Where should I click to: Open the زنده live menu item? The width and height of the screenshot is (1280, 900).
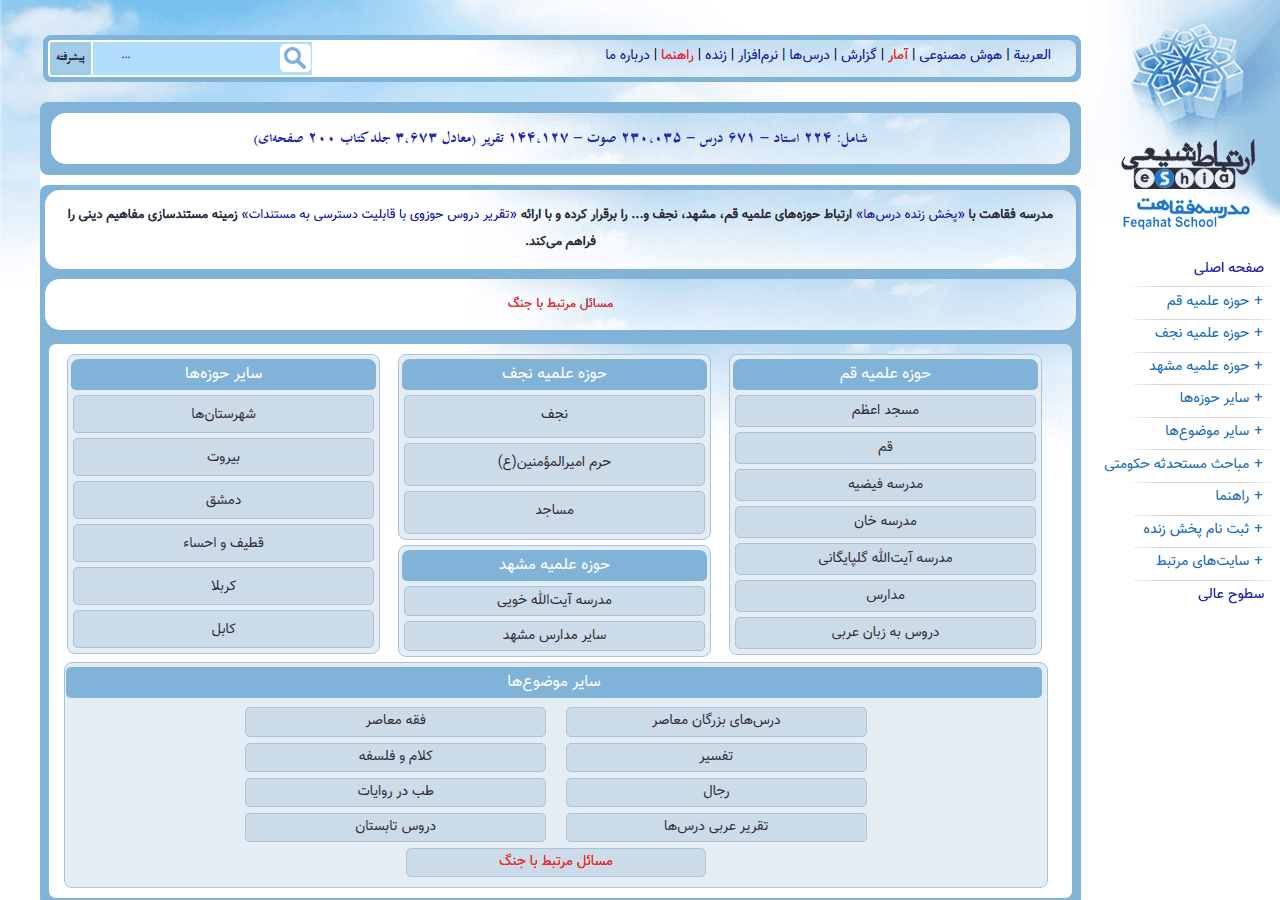(x=716, y=55)
